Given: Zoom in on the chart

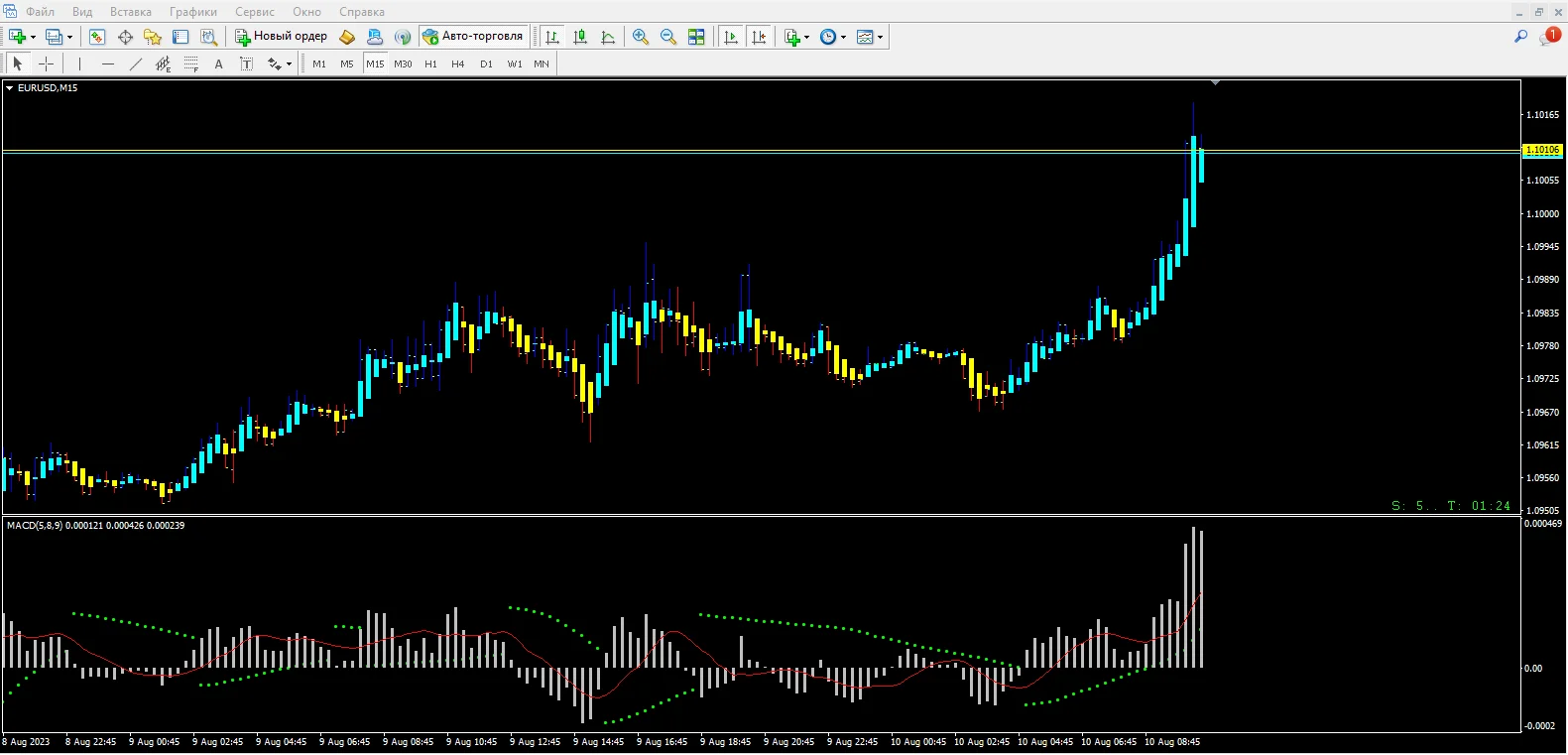Looking at the screenshot, I should (641, 37).
